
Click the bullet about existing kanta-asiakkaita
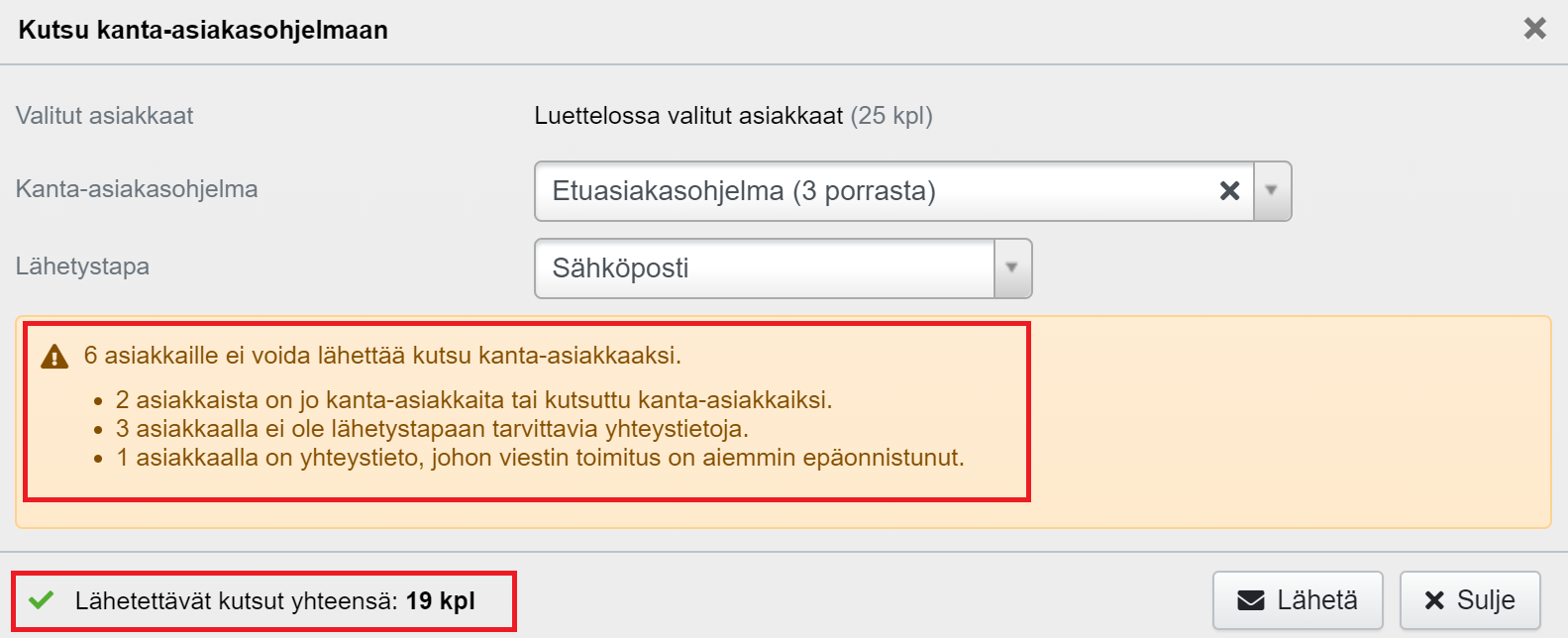[473, 400]
